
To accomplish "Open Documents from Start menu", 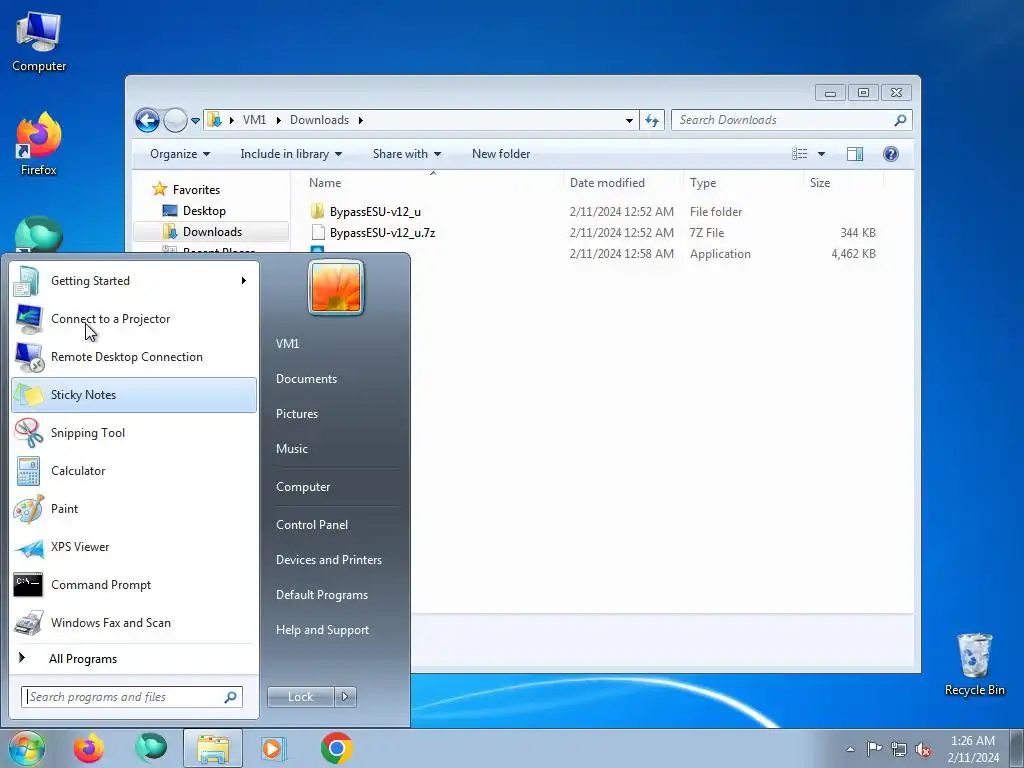I will [306, 379].
